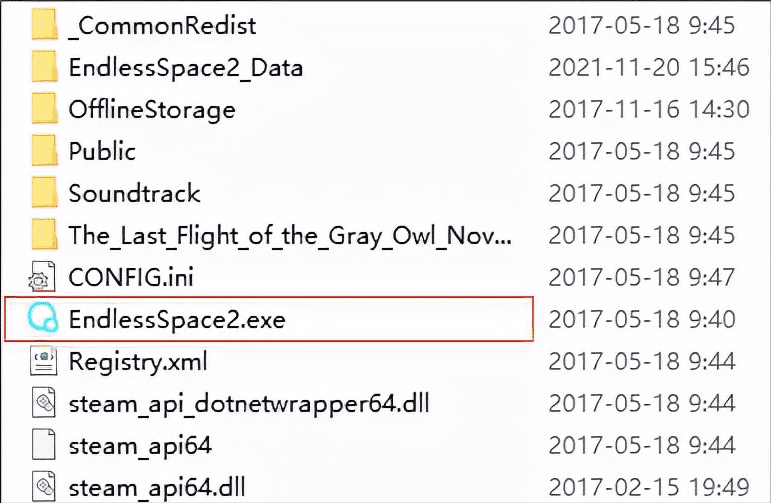Click the Registry.xml file name
The image size is (771, 503).
138,362
